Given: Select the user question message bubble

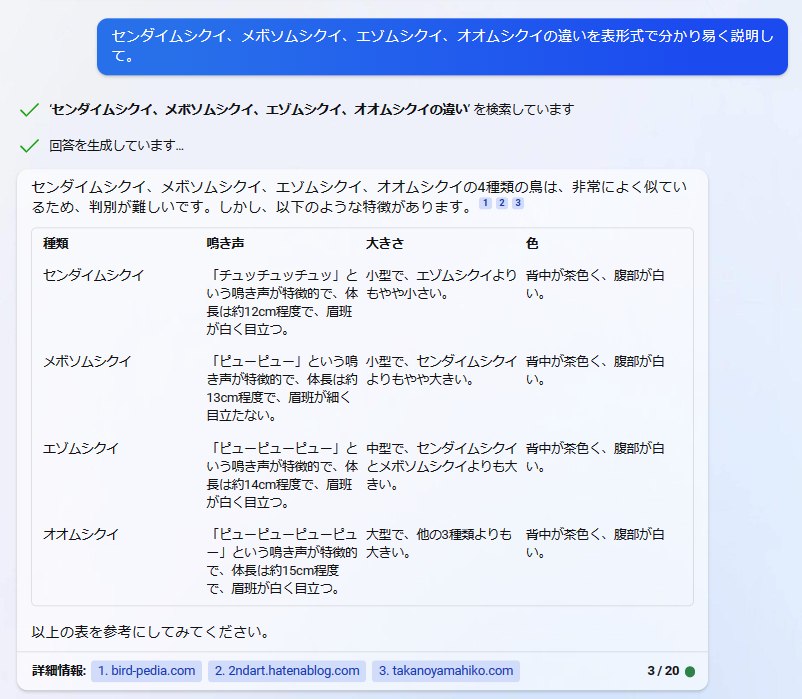Looking at the screenshot, I should point(442,47).
